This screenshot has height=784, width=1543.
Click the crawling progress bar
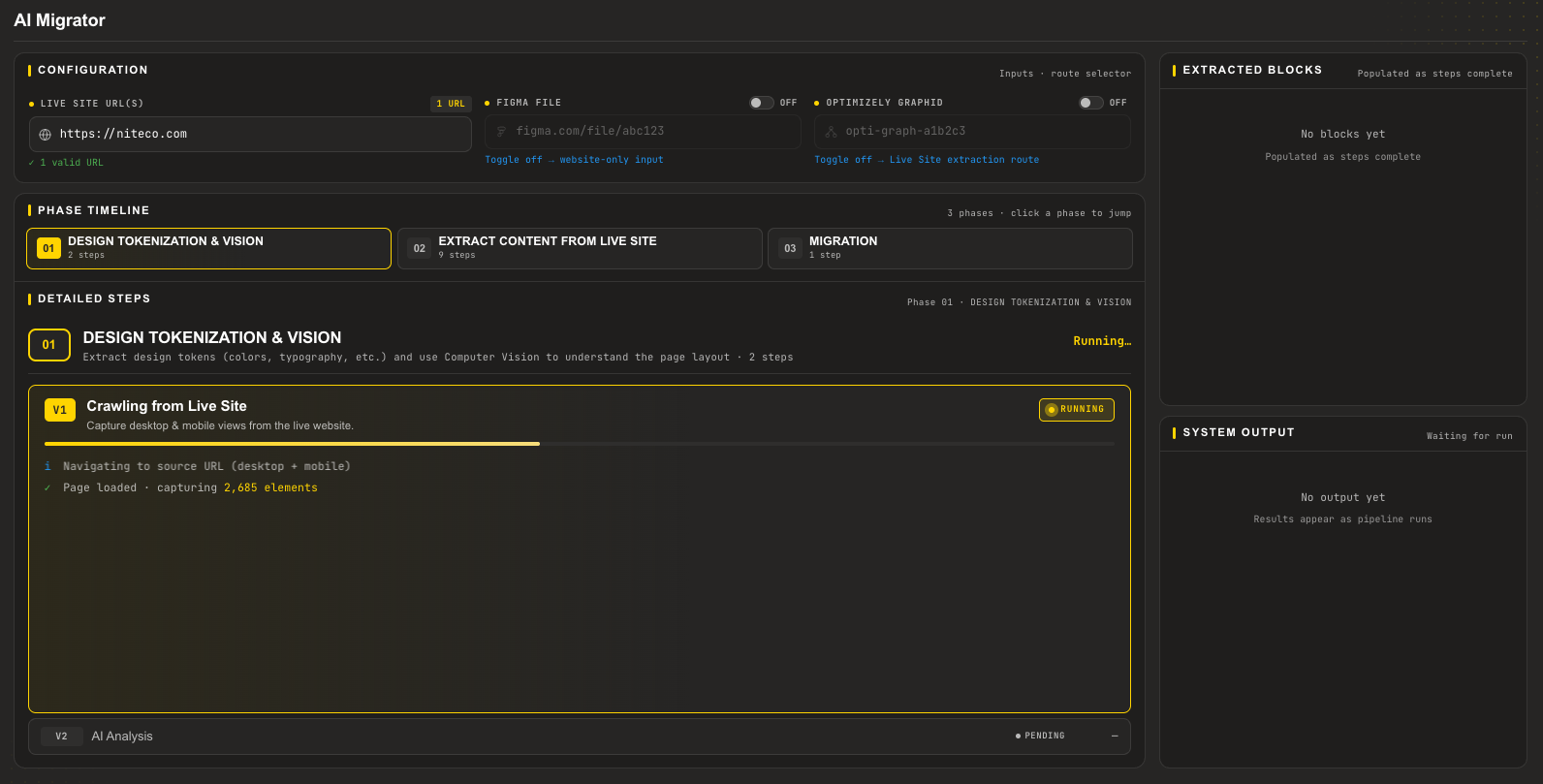pyautogui.click(x=580, y=444)
